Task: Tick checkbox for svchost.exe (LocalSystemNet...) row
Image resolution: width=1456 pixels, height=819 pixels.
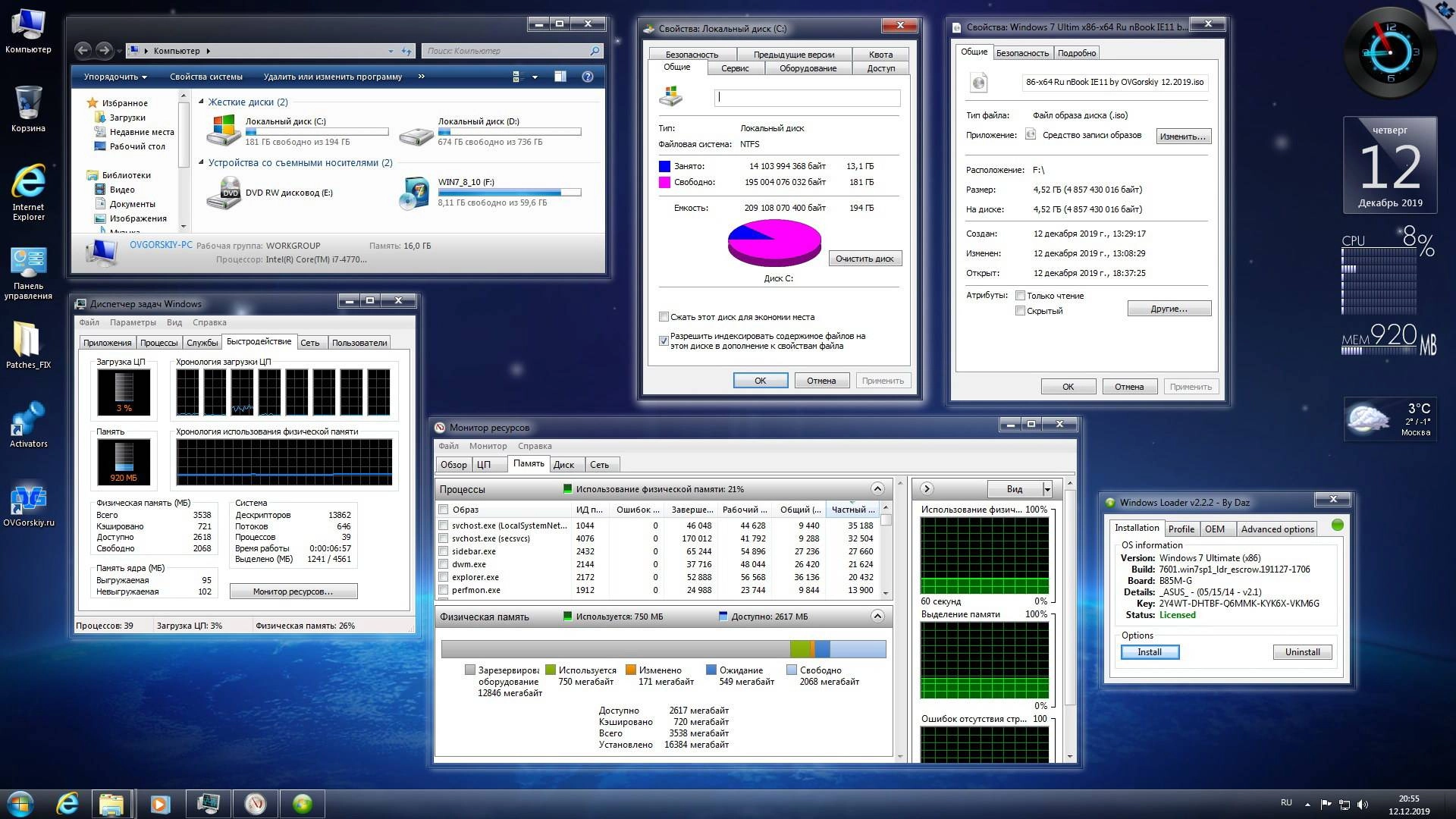Action: [x=444, y=526]
